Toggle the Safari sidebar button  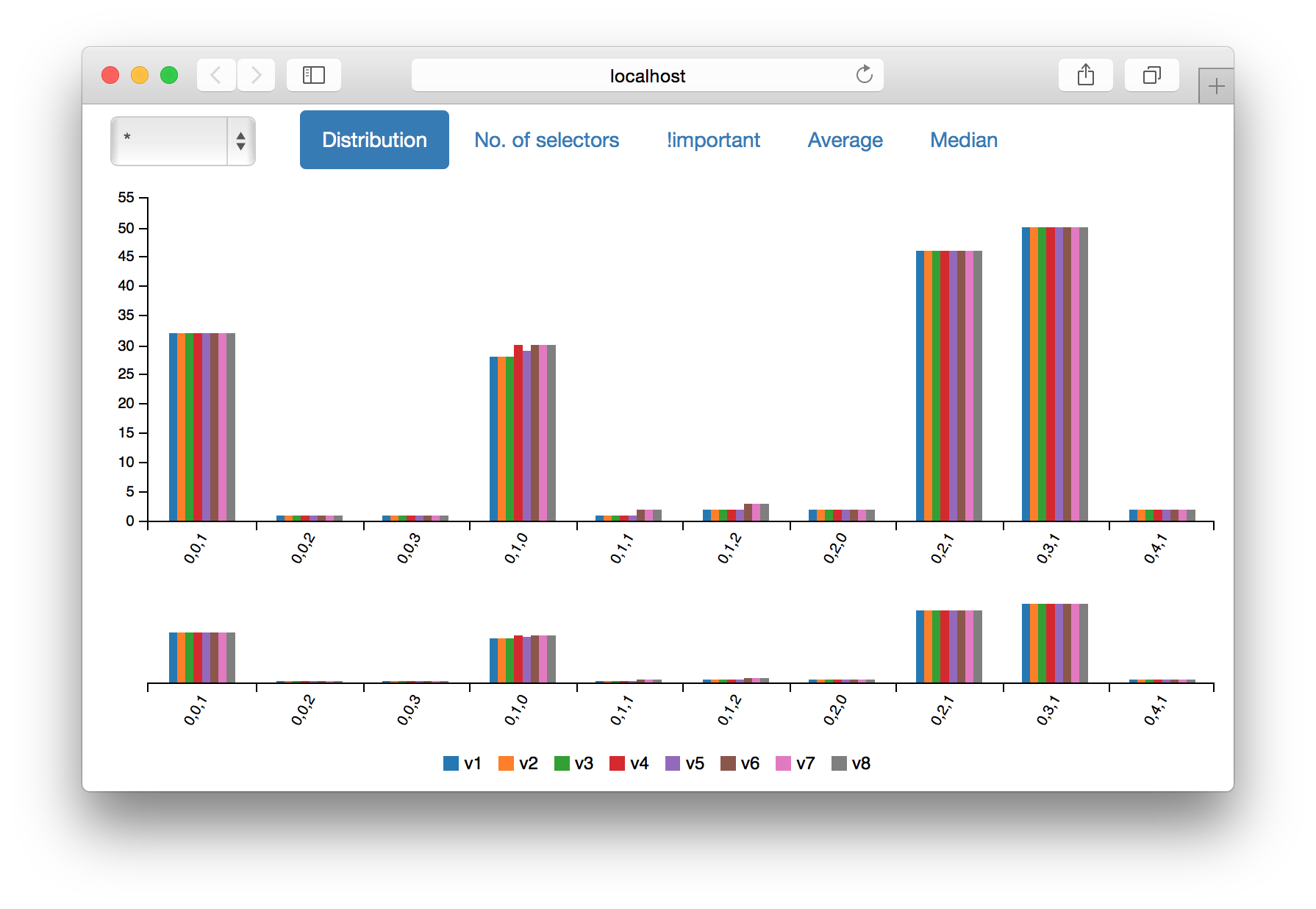314,75
